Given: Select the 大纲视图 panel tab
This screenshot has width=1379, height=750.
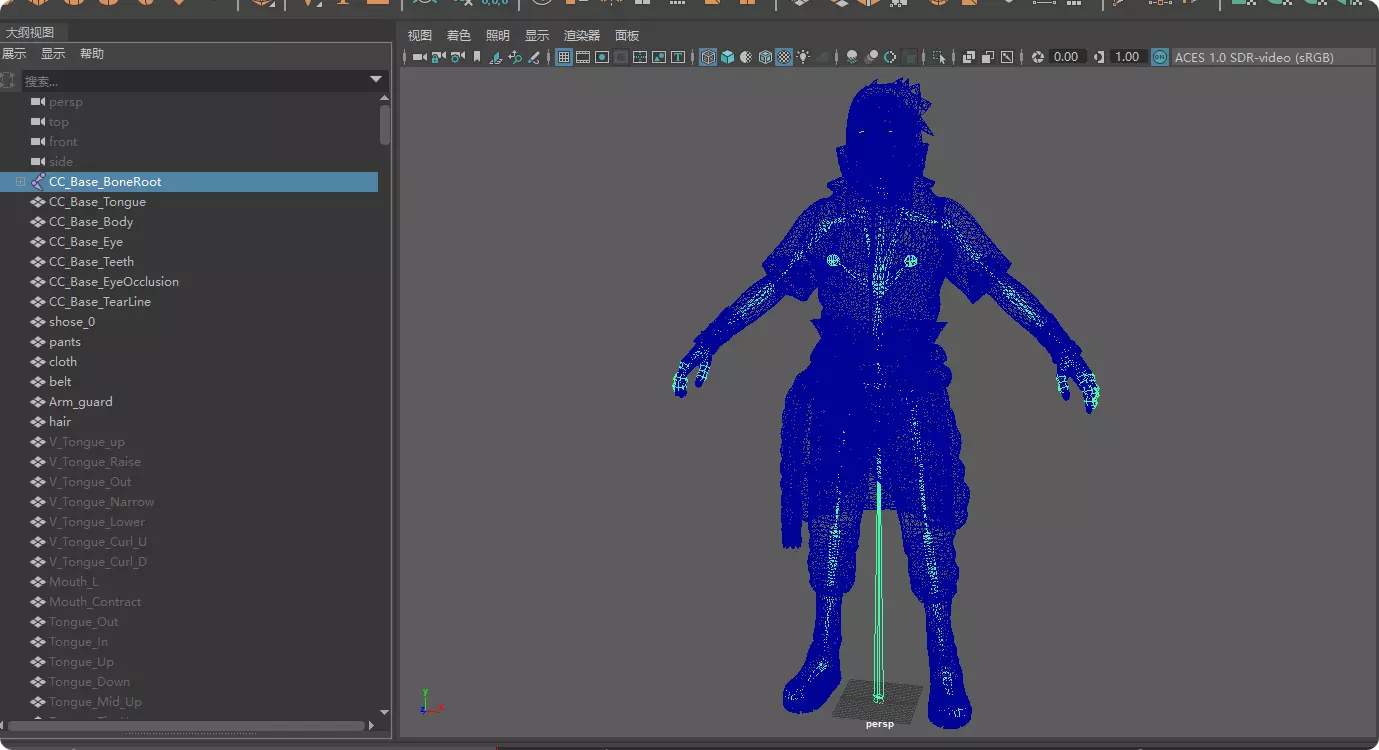Looking at the screenshot, I should pos(30,32).
